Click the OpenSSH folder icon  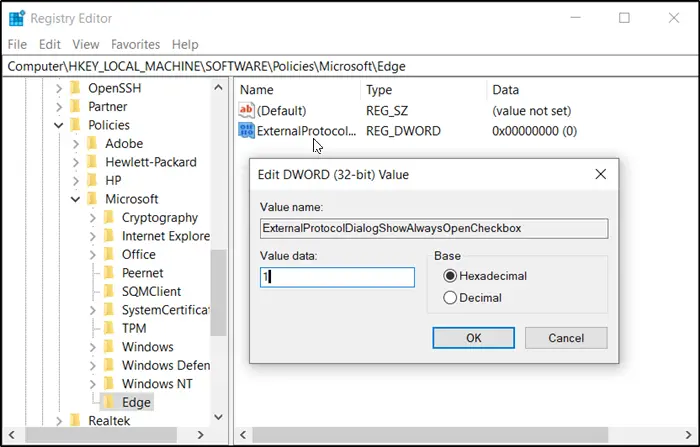pos(76,88)
